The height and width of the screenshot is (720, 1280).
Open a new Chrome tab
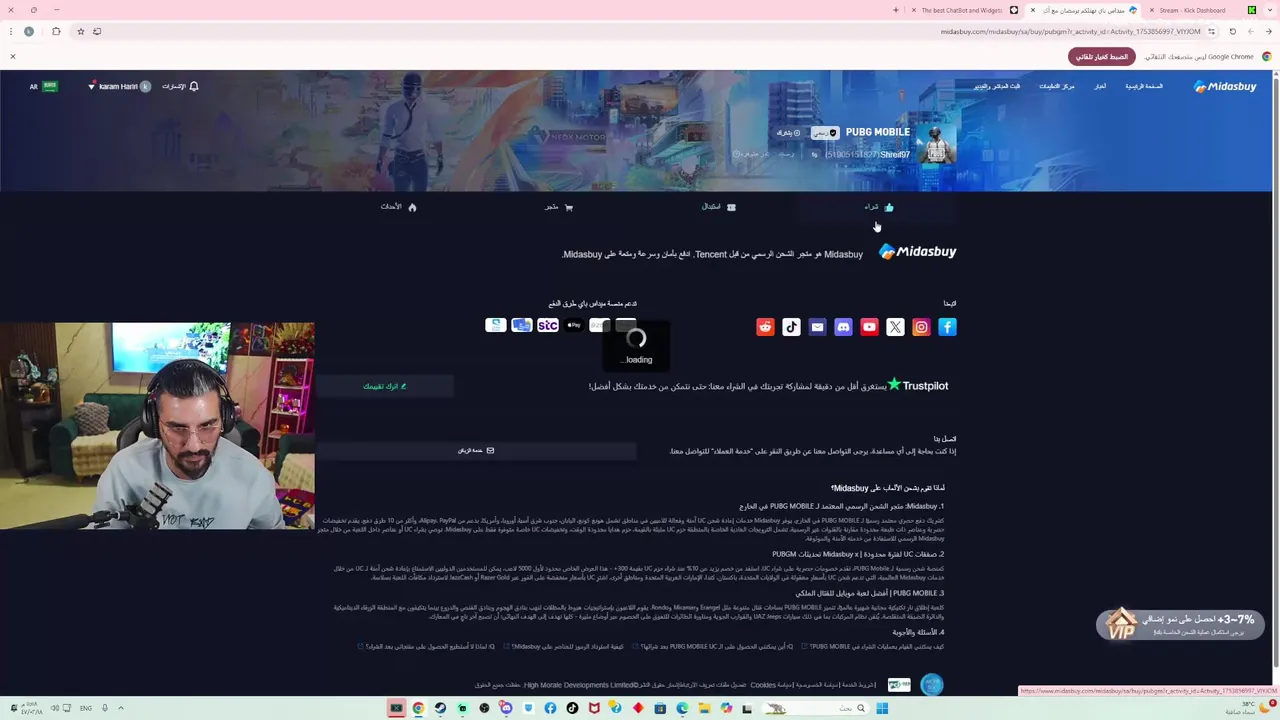coord(896,10)
